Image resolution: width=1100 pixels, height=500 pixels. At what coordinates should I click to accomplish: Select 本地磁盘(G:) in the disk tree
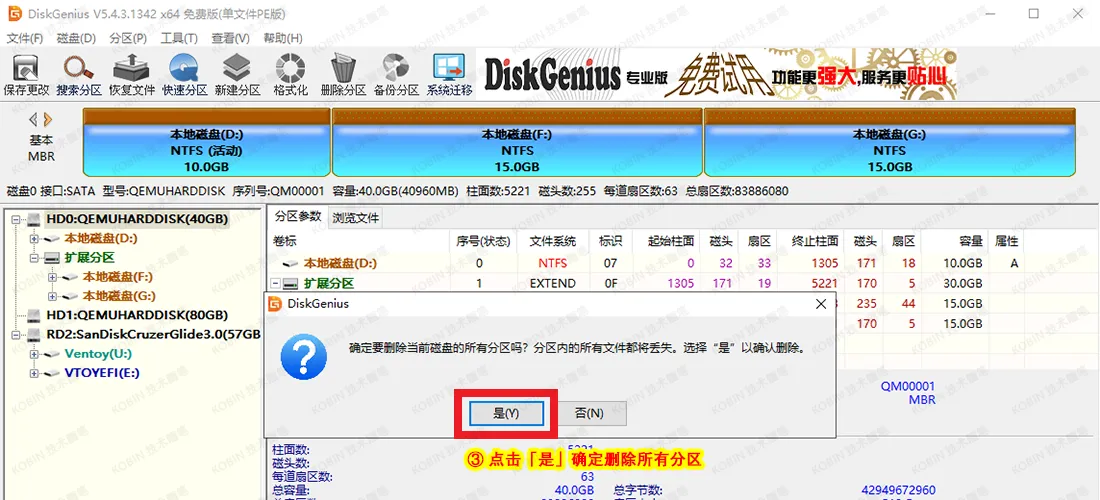(x=119, y=296)
